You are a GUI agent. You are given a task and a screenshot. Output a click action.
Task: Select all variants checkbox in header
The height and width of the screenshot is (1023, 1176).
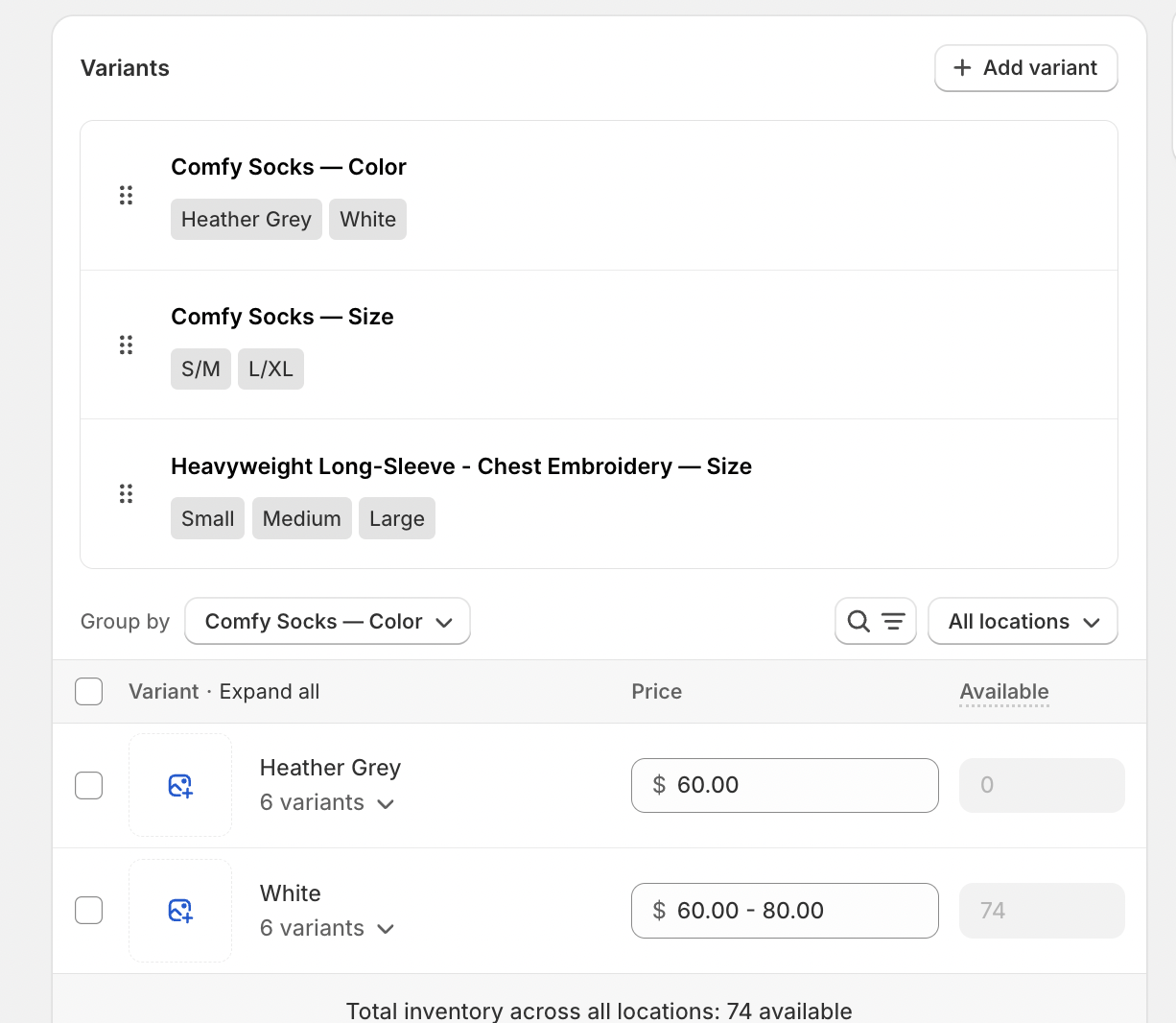pos(89,692)
